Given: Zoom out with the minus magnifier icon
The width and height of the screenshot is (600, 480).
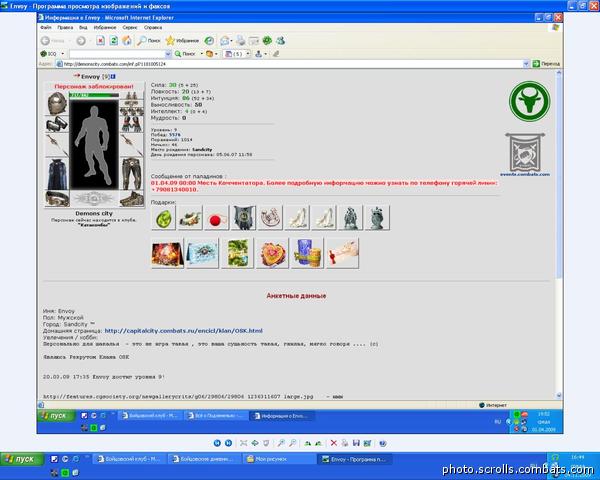Looking at the screenshot, I should (x=292, y=443).
